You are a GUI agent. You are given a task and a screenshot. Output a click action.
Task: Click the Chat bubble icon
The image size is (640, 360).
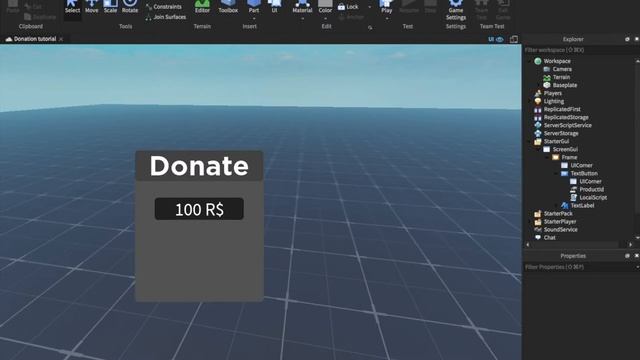pos(538,238)
